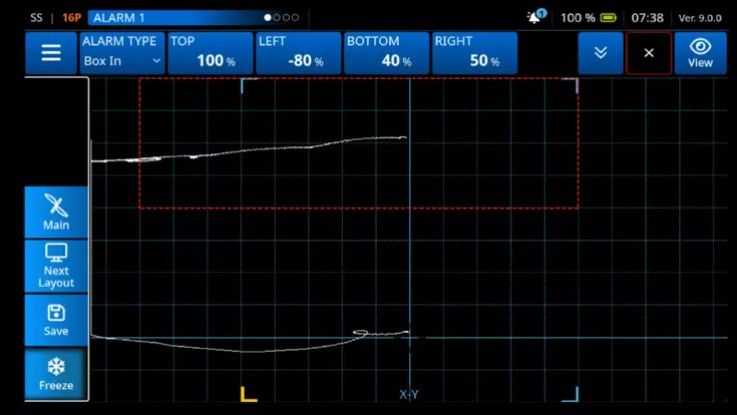Screen dimensions: 737x415
Task: Click the 16P probe indicator
Action: click(71, 18)
